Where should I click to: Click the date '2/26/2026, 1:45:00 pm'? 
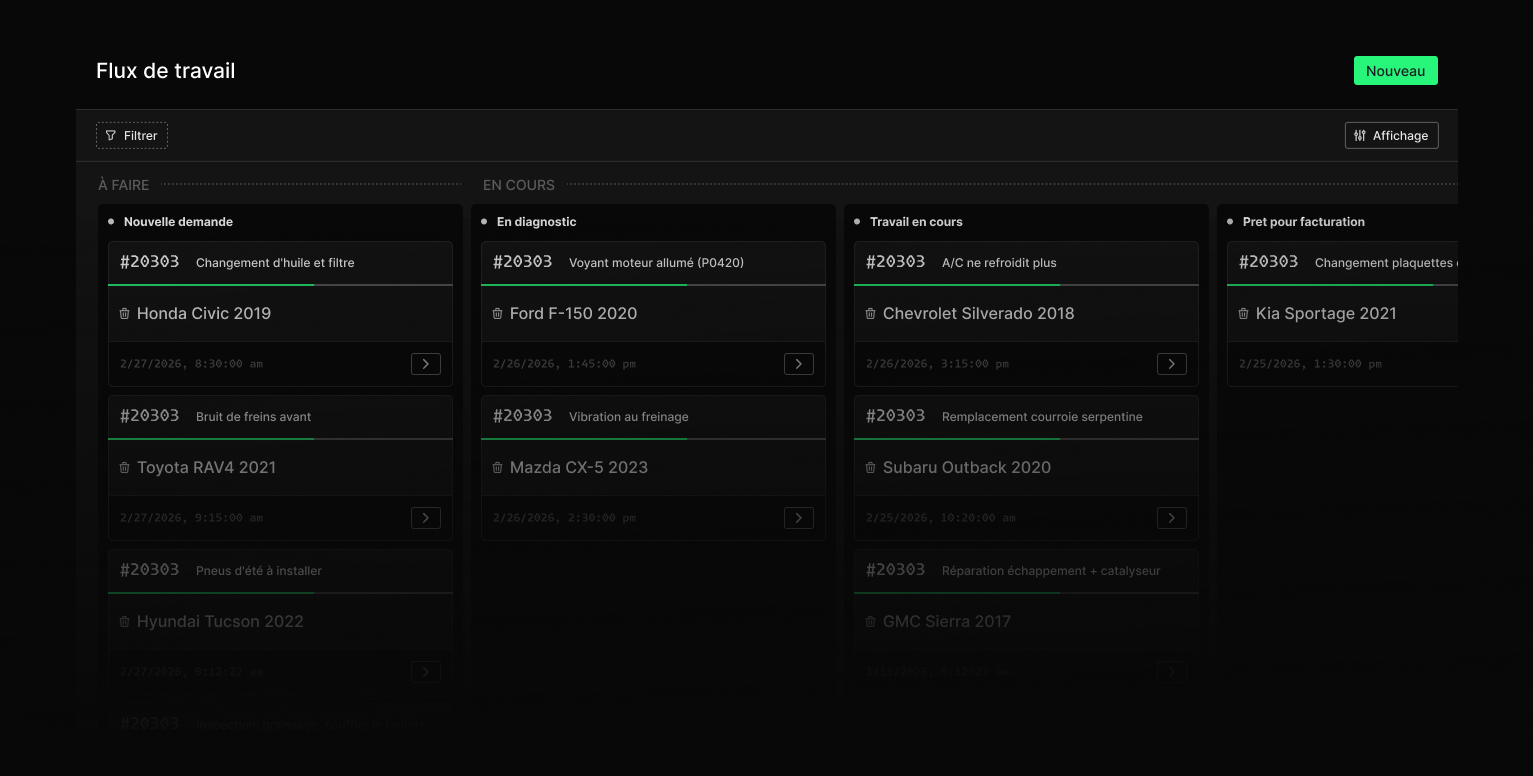(x=564, y=364)
